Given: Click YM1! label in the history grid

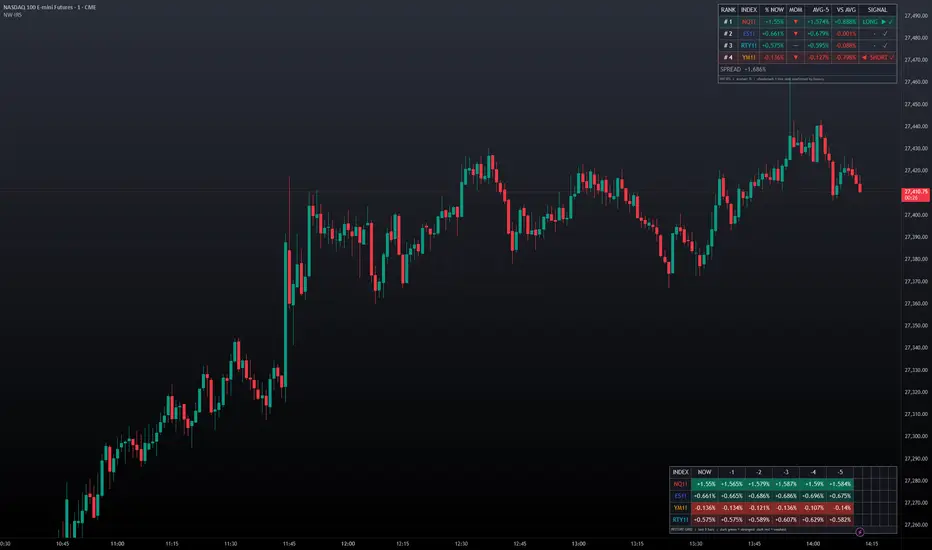Looking at the screenshot, I should 681,508.
